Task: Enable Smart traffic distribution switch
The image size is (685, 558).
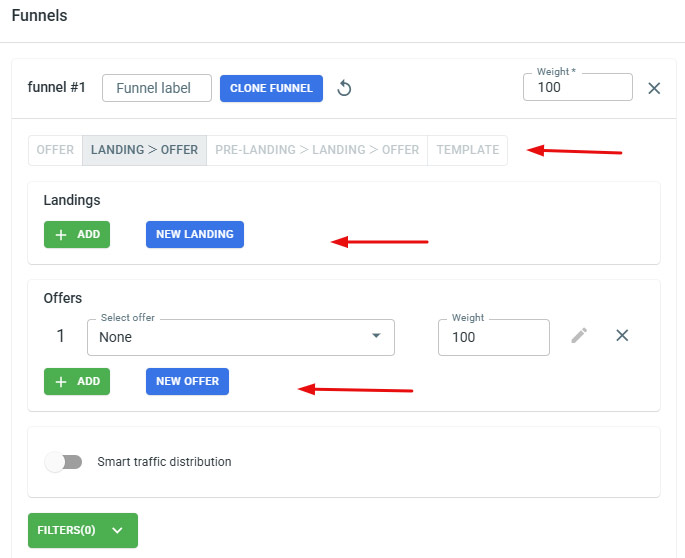Action: click(x=63, y=462)
